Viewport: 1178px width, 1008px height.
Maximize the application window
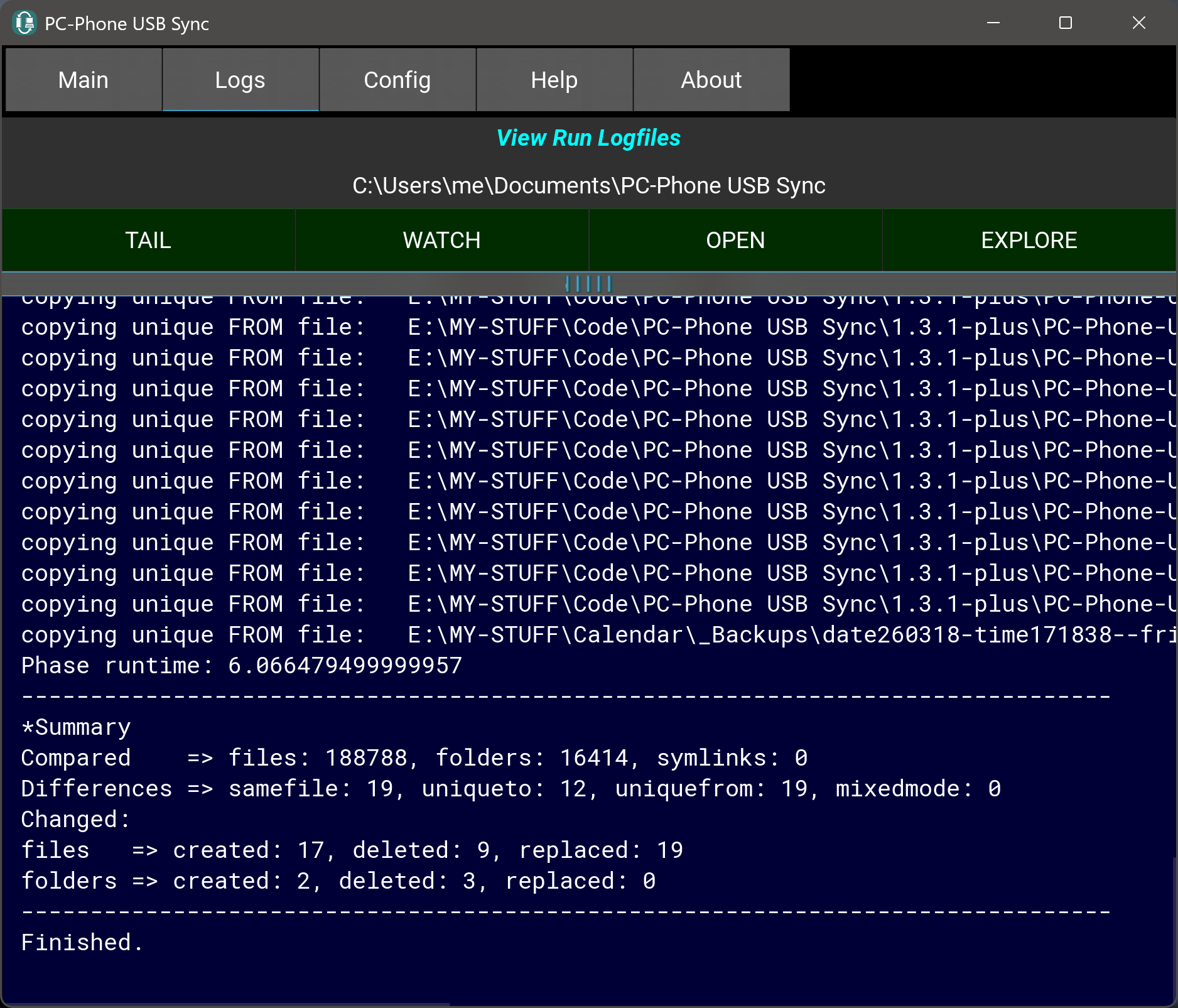pos(1065,23)
